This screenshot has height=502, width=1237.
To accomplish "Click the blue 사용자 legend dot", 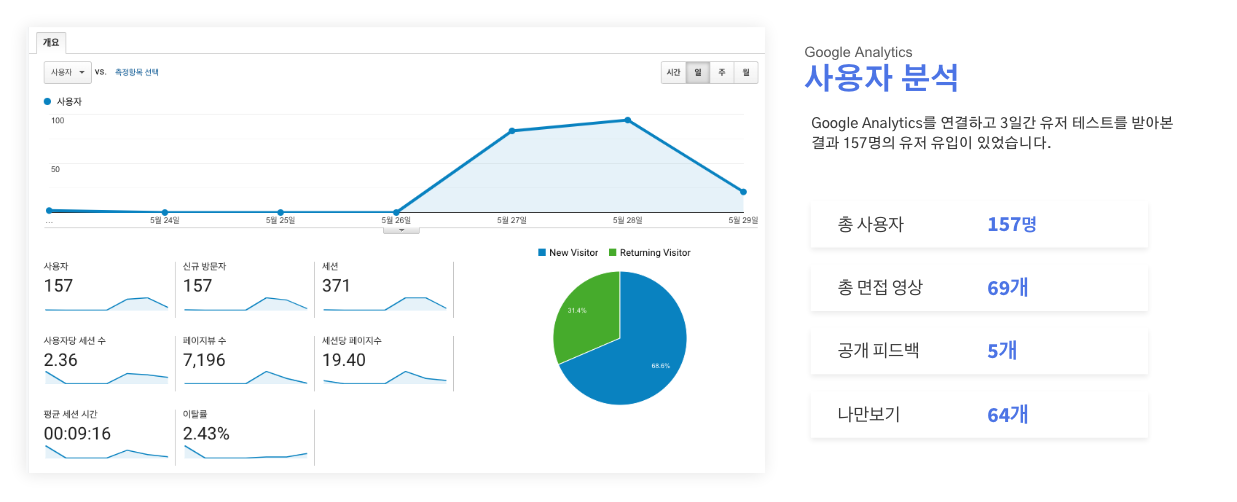I will point(47,101).
